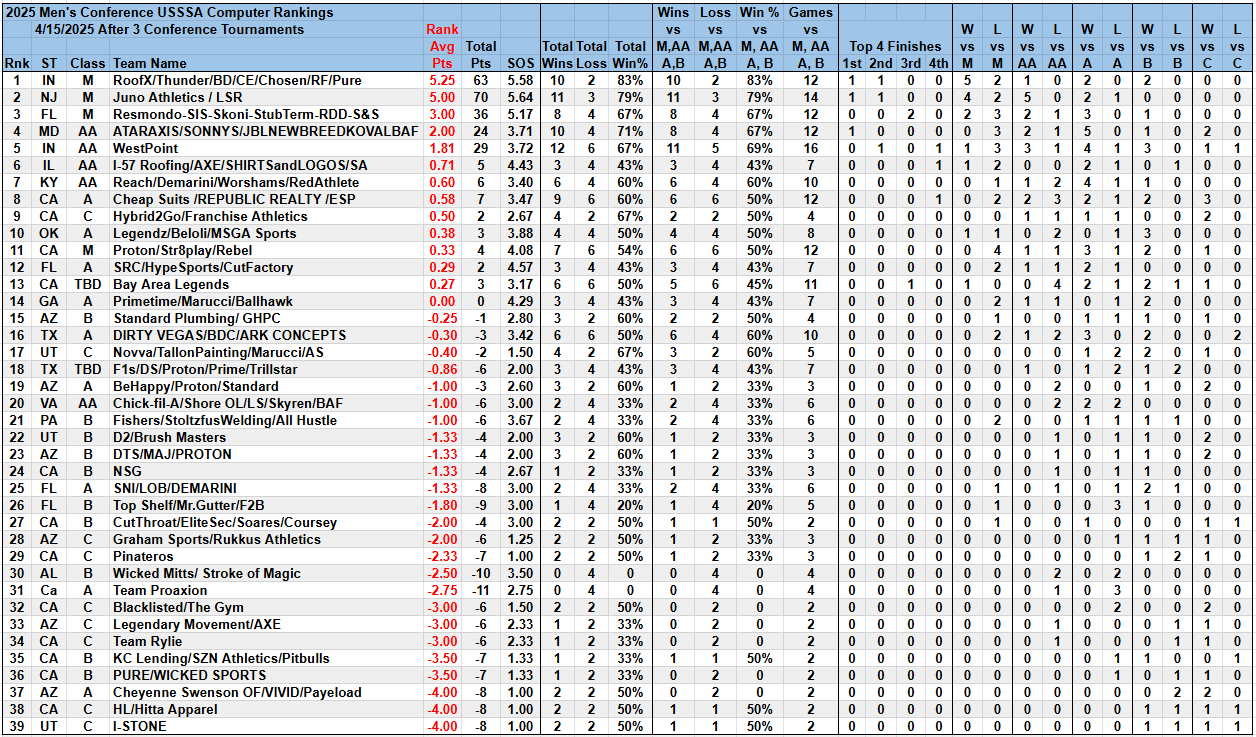Click the 'Team Rylie' cell

(147, 641)
